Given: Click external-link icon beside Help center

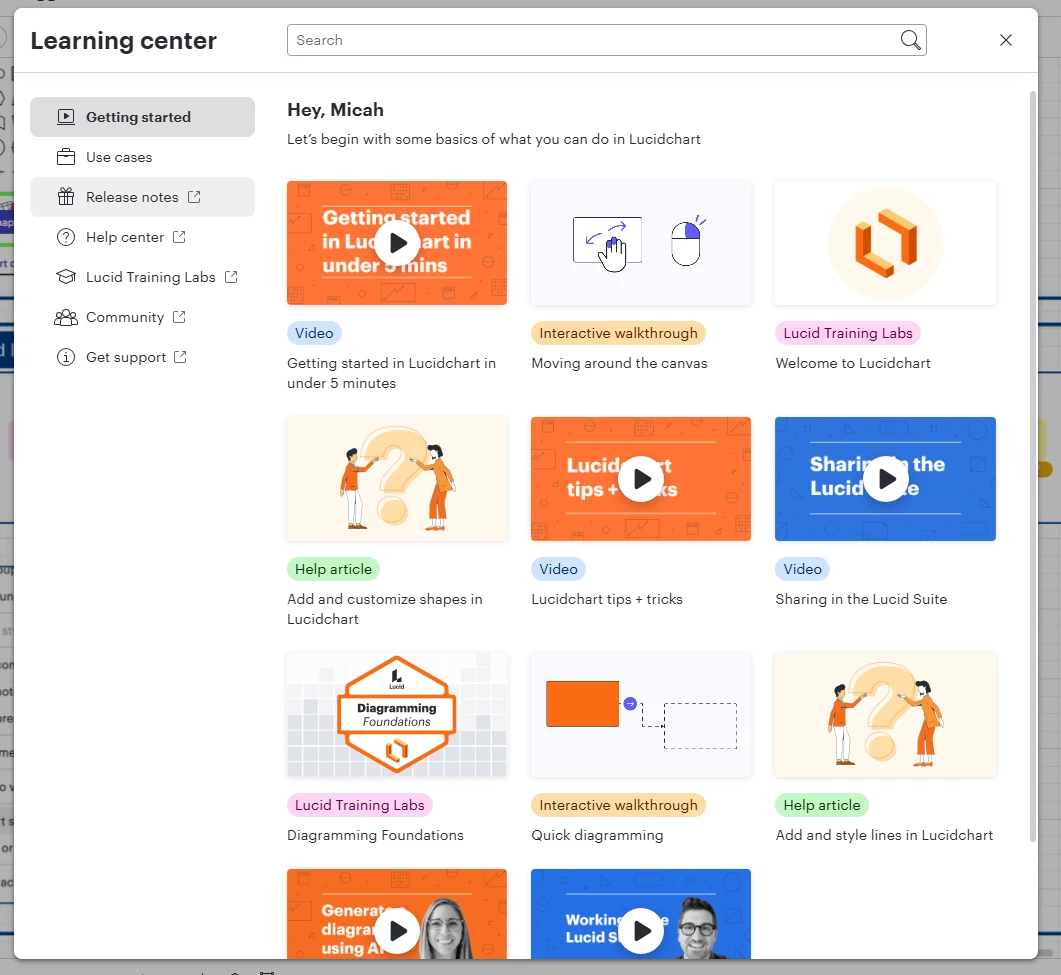Looking at the screenshot, I should (179, 236).
